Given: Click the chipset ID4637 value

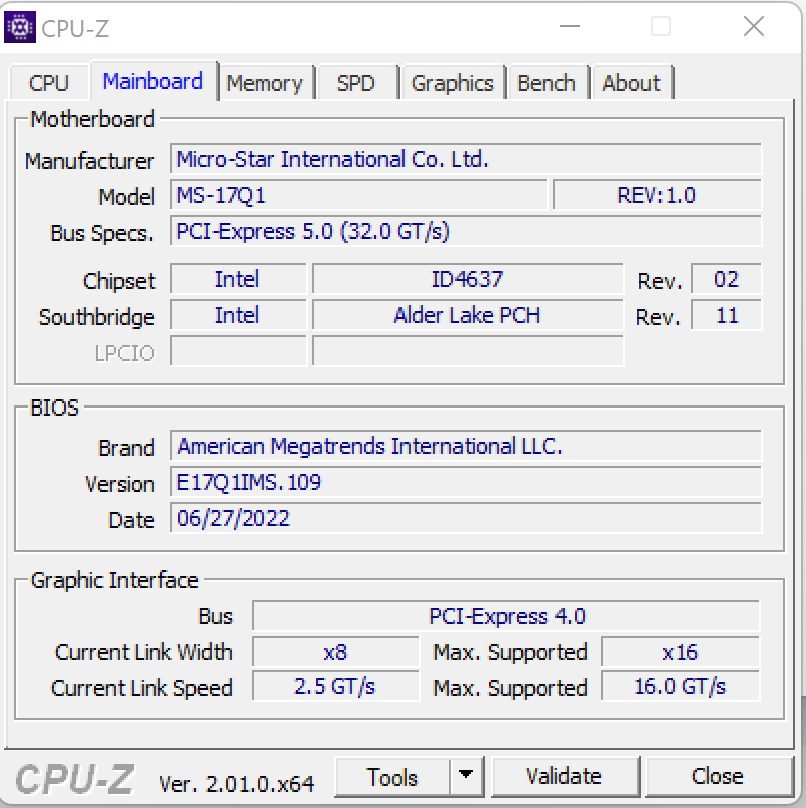Looking at the screenshot, I should pos(467,279).
